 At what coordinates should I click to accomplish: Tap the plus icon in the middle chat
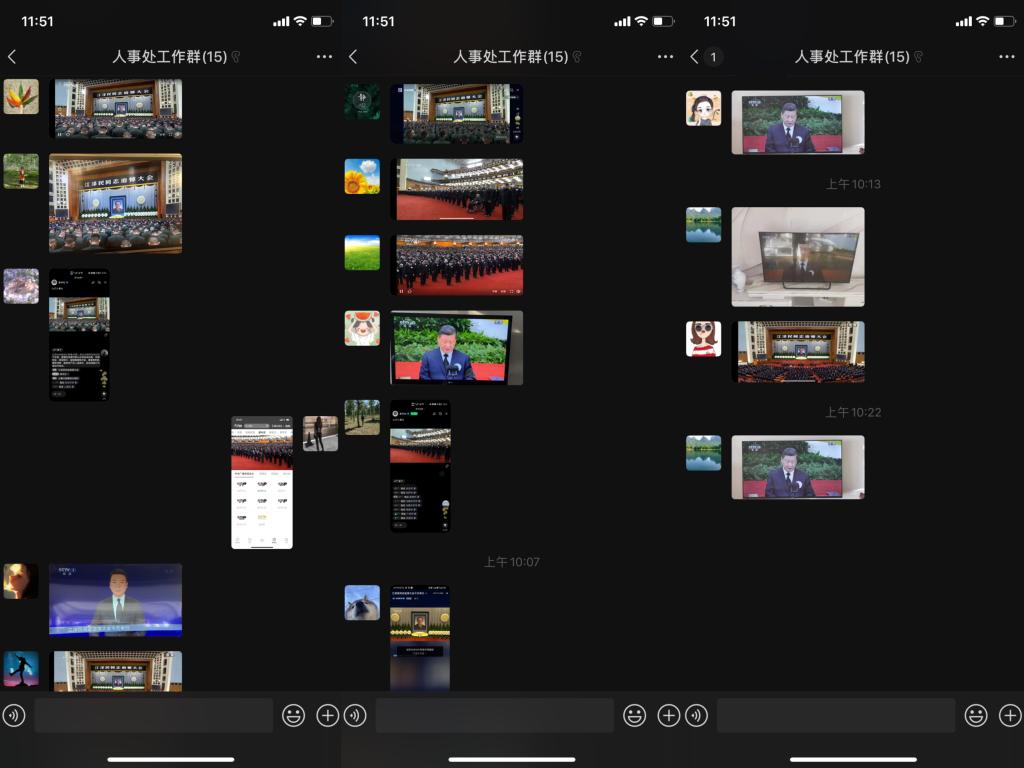pyautogui.click(x=668, y=715)
